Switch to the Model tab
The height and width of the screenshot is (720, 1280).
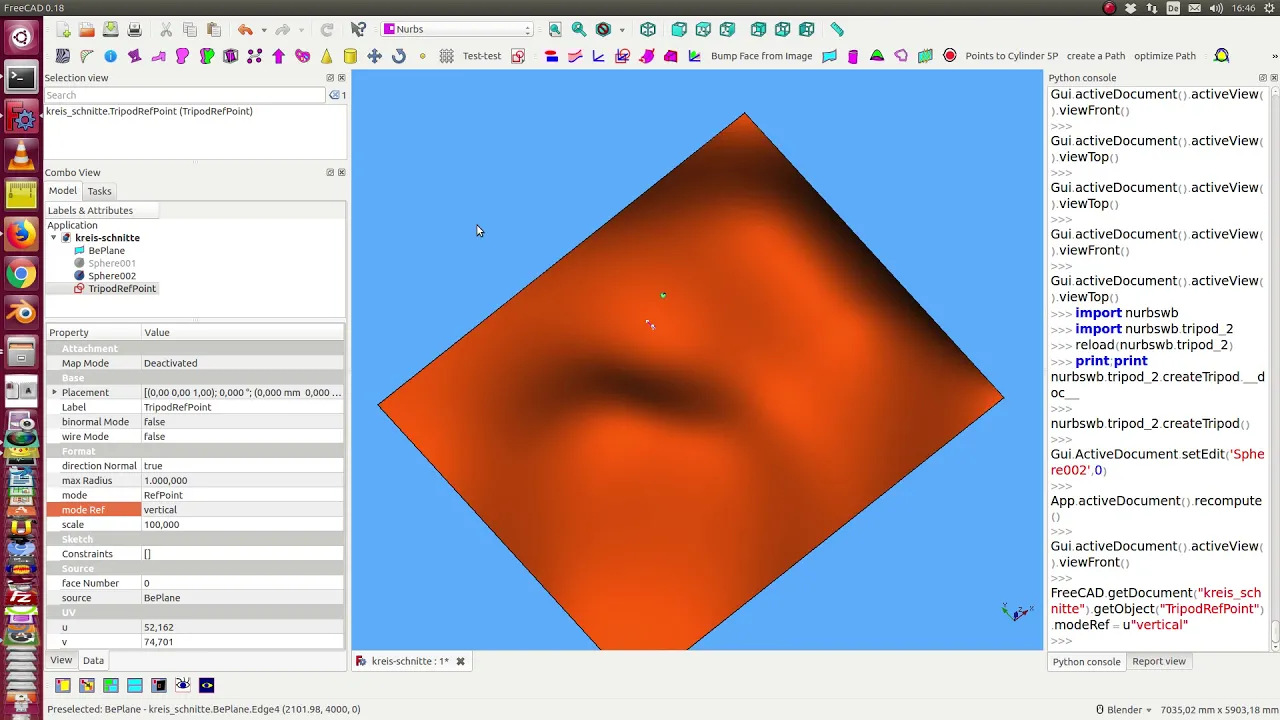(62, 191)
